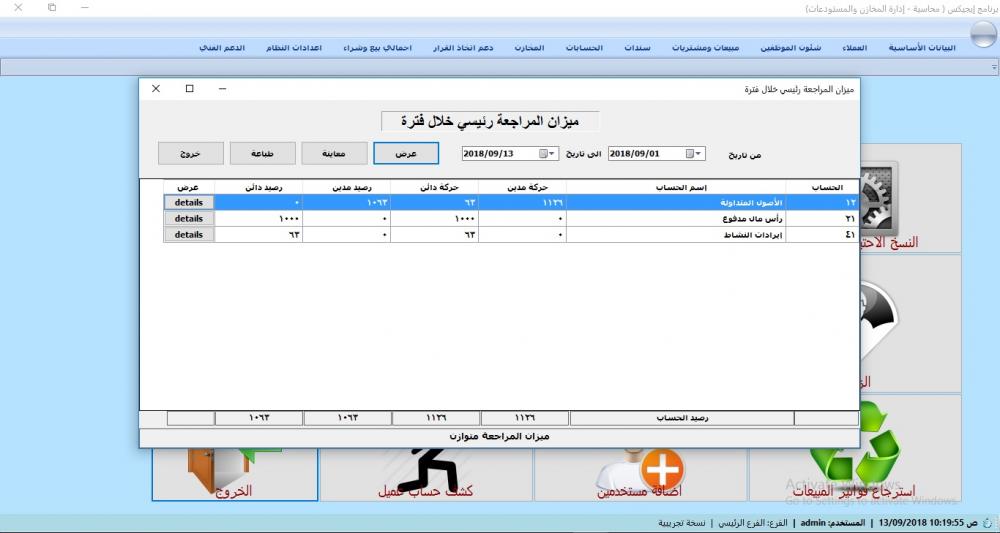The height and width of the screenshot is (533, 1000).
Task: Click the حركة مدين column header
Action: [522, 187]
